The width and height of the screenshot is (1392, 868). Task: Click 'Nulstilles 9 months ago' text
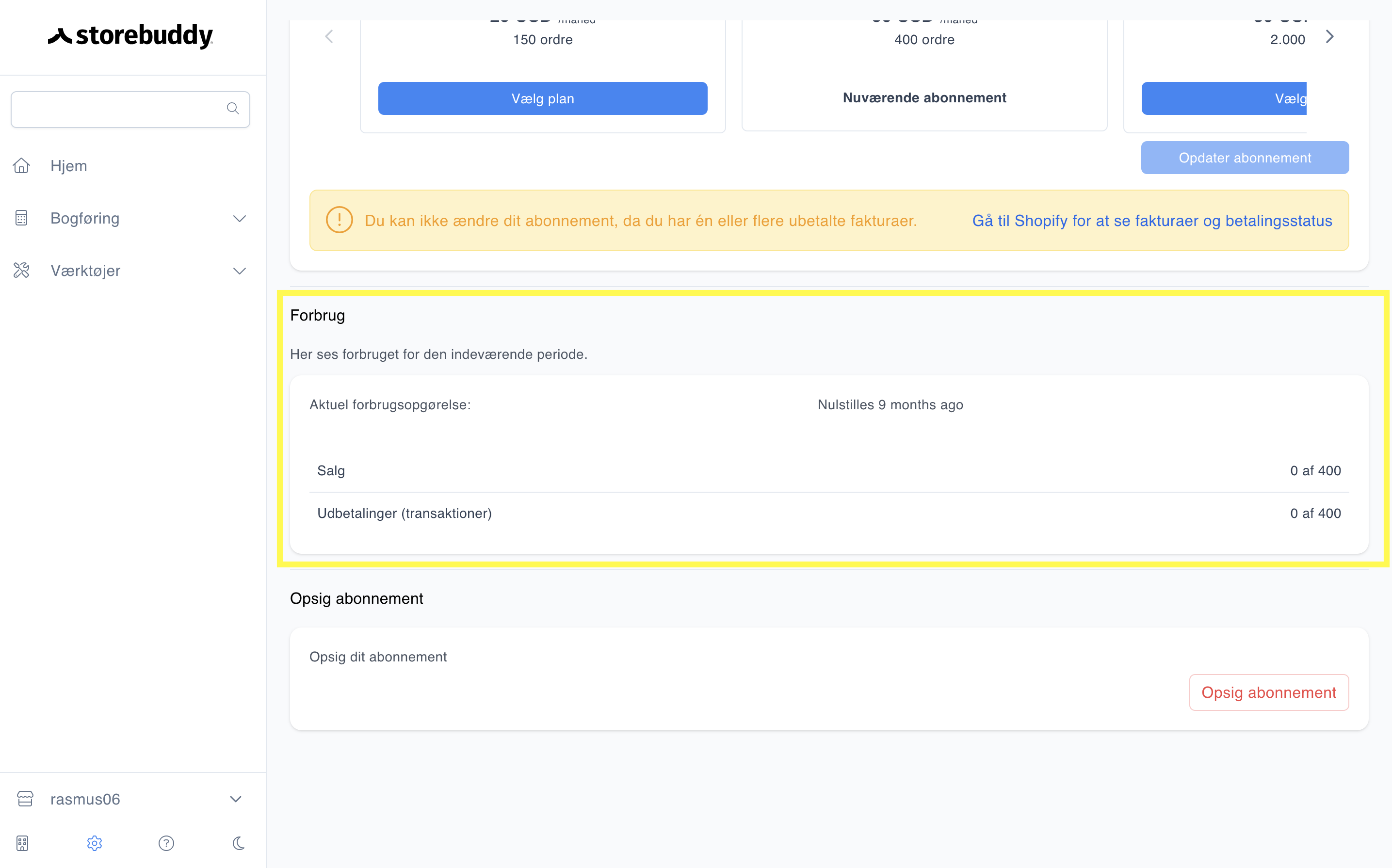click(890, 405)
